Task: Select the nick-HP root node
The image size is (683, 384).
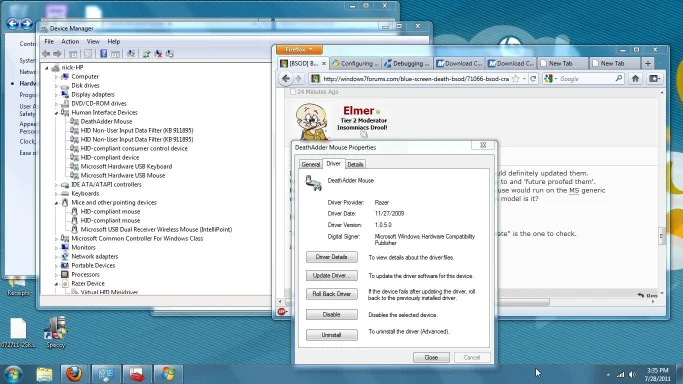Action: point(72,67)
